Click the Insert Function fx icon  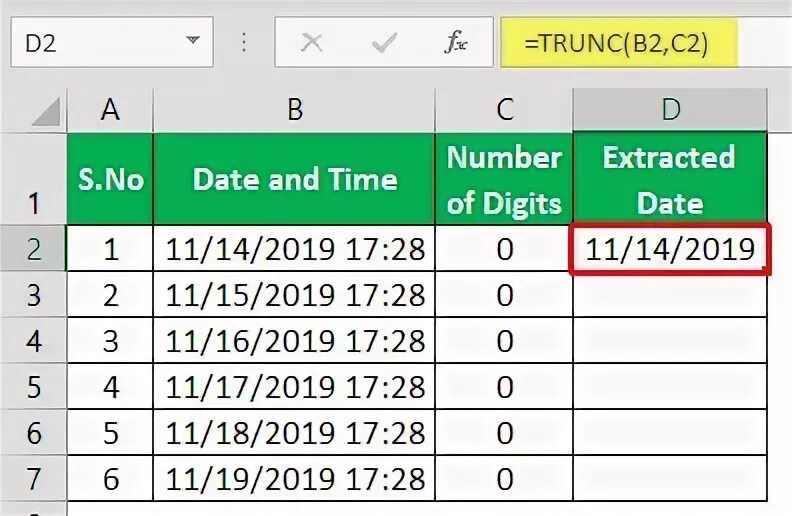[x=456, y=43]
